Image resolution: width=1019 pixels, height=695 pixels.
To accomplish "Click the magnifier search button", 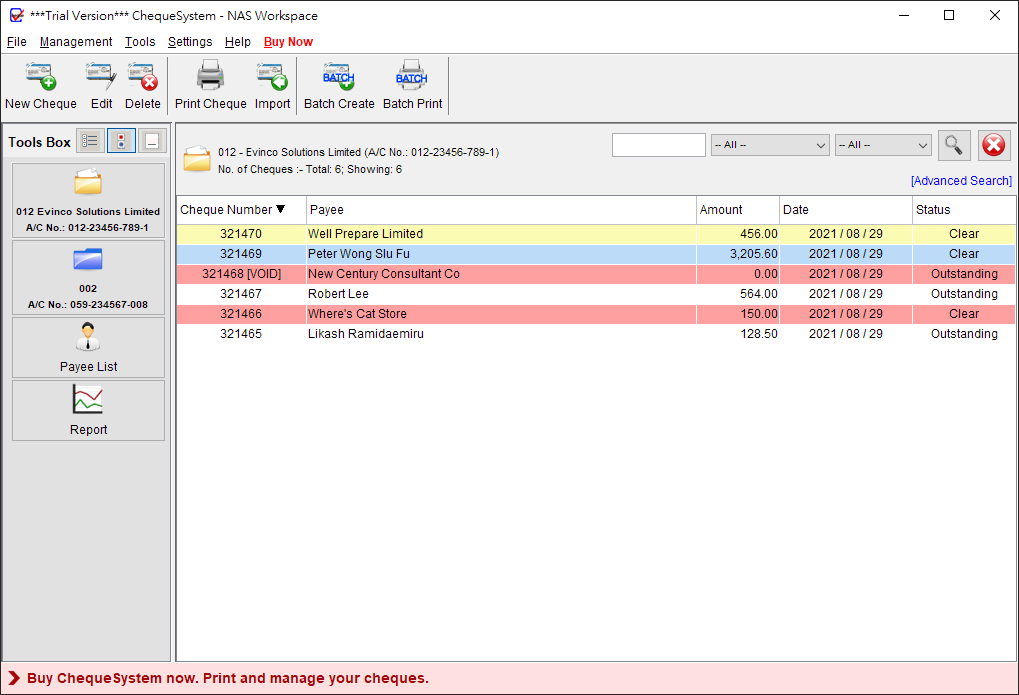I will tap(954, 145).
